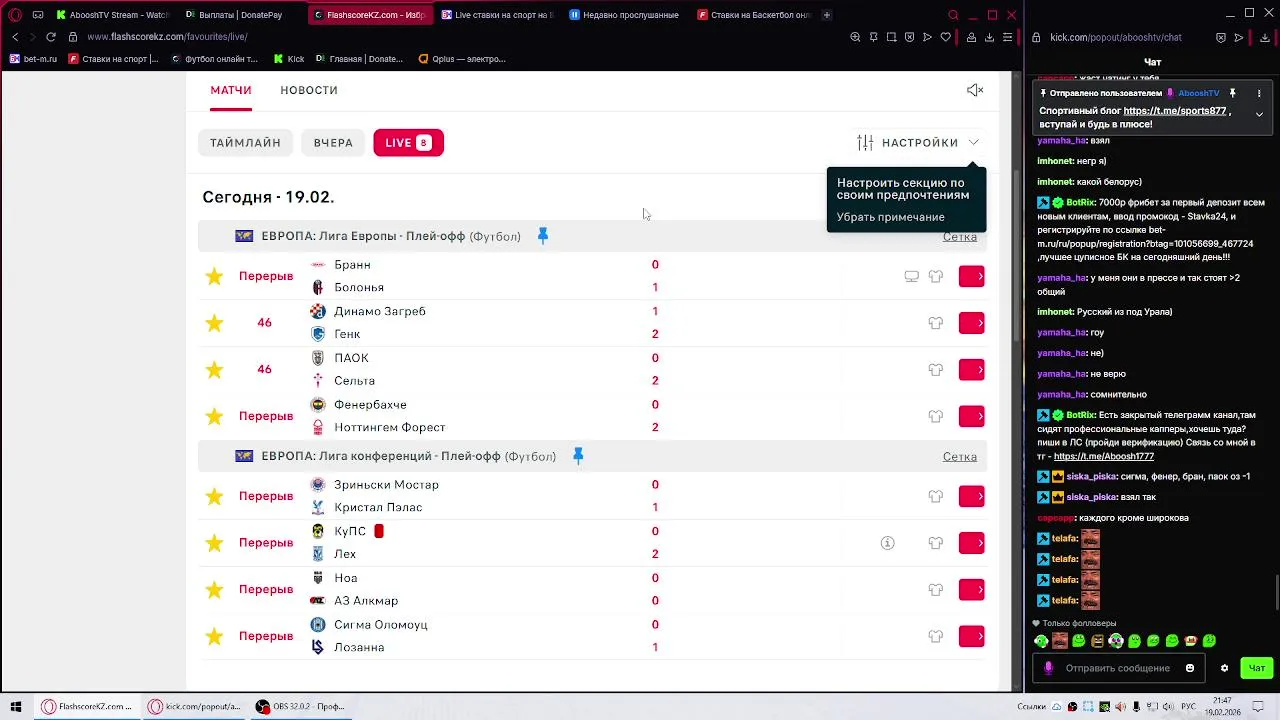This screenshot has height=720, width=1280.
Task: Toggle favorite star for КуПС vs Лех
Action: click(214, 543)
